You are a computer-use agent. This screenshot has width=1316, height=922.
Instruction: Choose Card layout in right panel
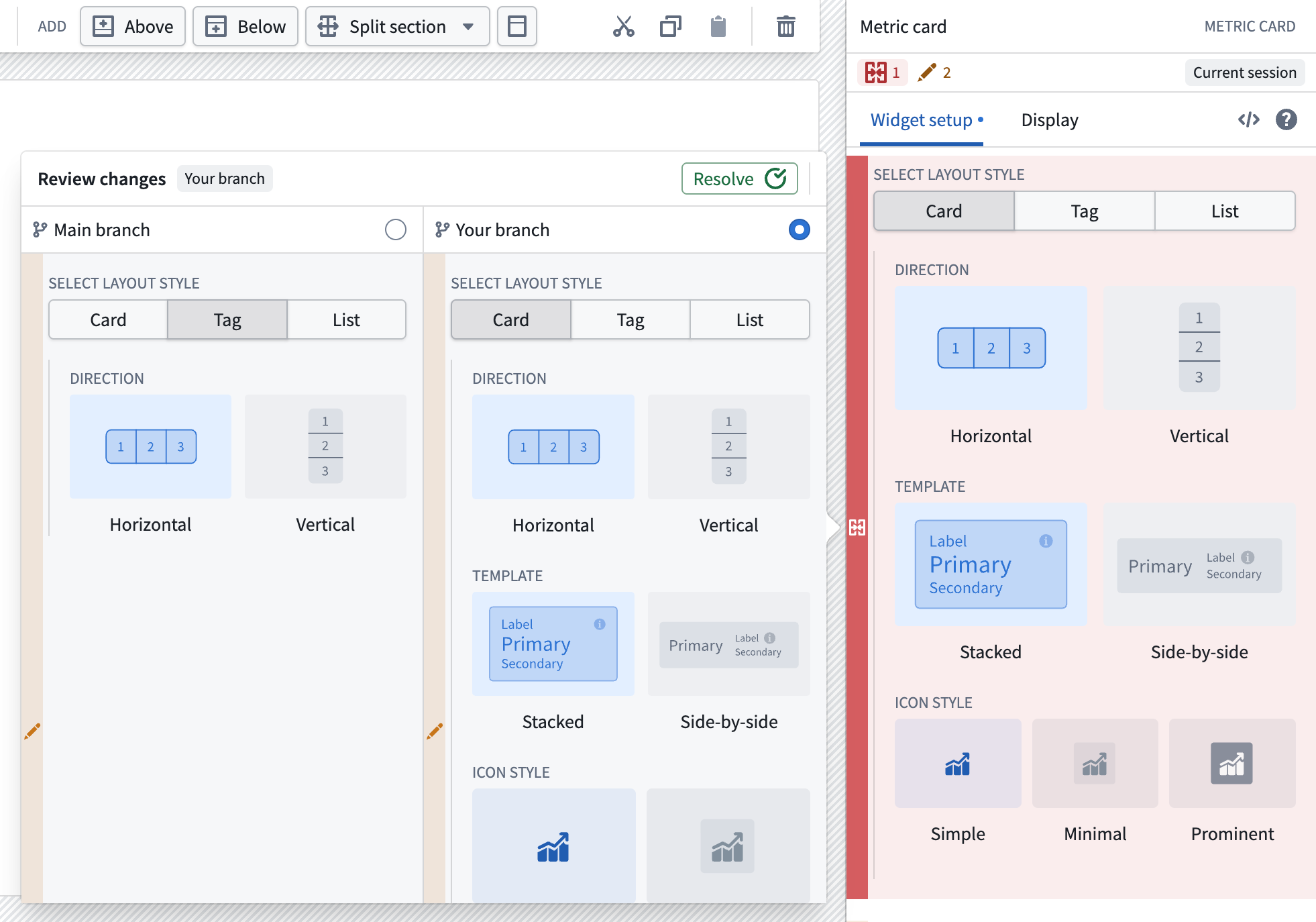pos(944,211)
